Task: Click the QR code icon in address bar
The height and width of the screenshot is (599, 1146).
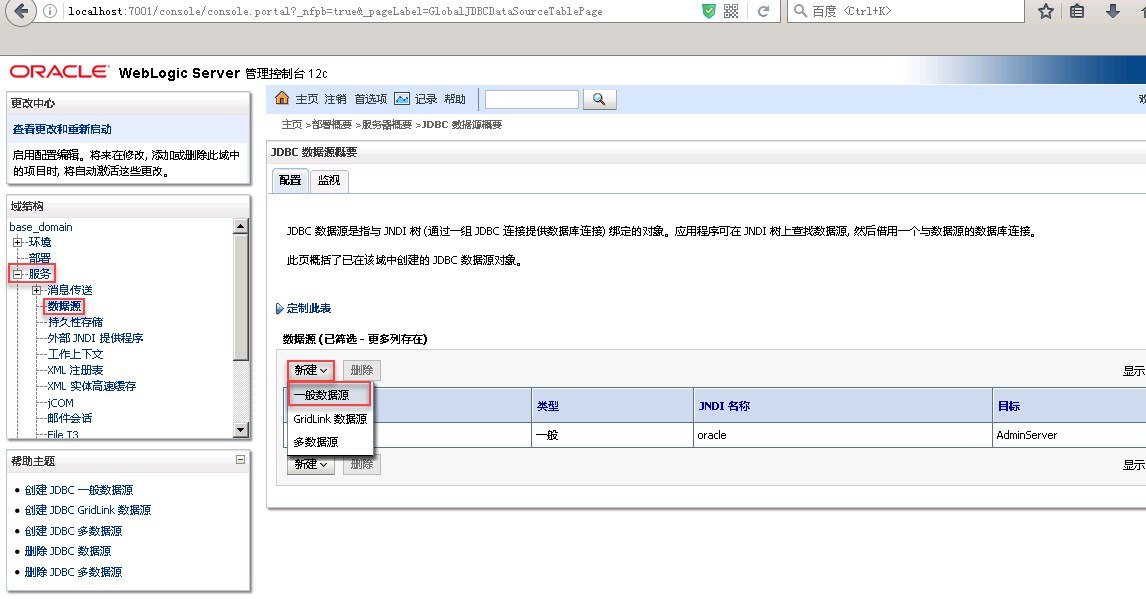Action: pos(731,11)
